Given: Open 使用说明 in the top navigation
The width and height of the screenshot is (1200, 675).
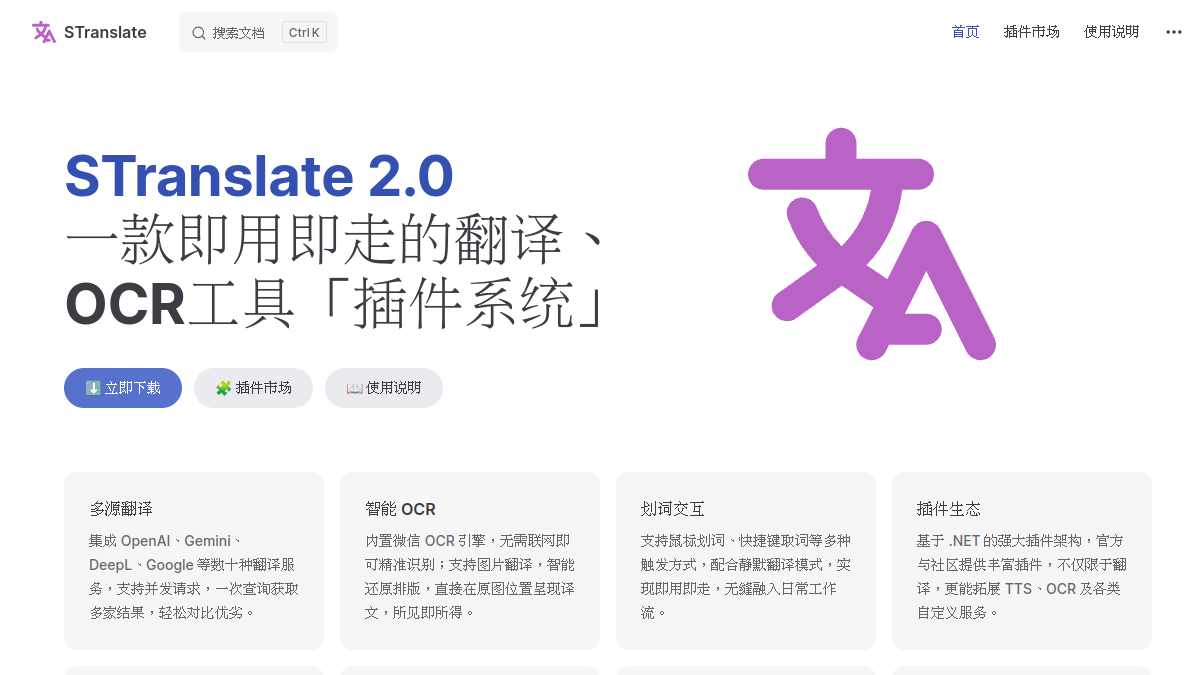Looking at the screenshot, I should coord(1111,32).
